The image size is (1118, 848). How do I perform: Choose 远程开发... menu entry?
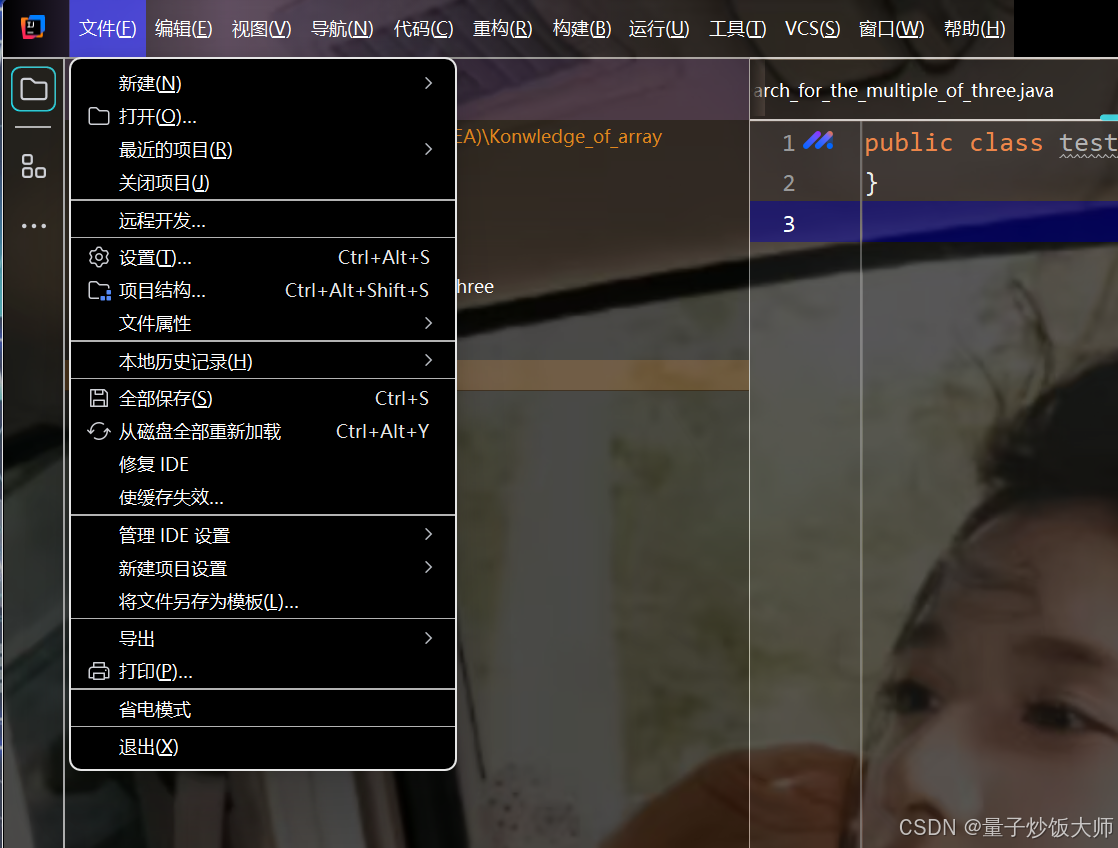pos(263,220)
